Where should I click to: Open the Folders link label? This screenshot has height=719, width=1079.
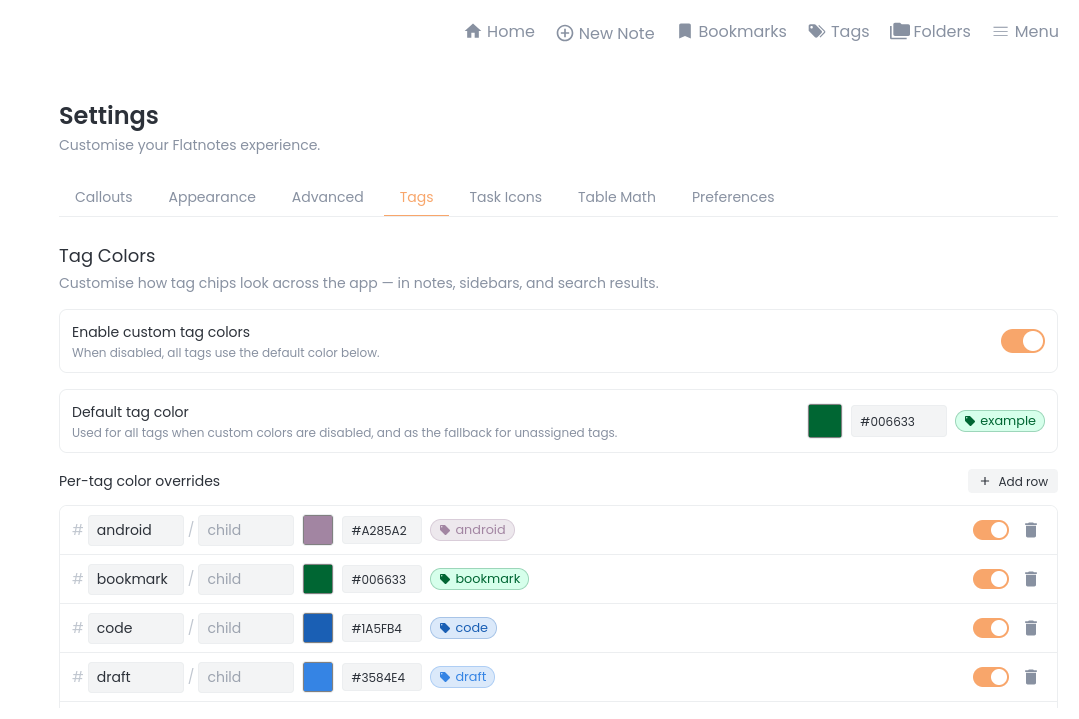pos(941,32)
